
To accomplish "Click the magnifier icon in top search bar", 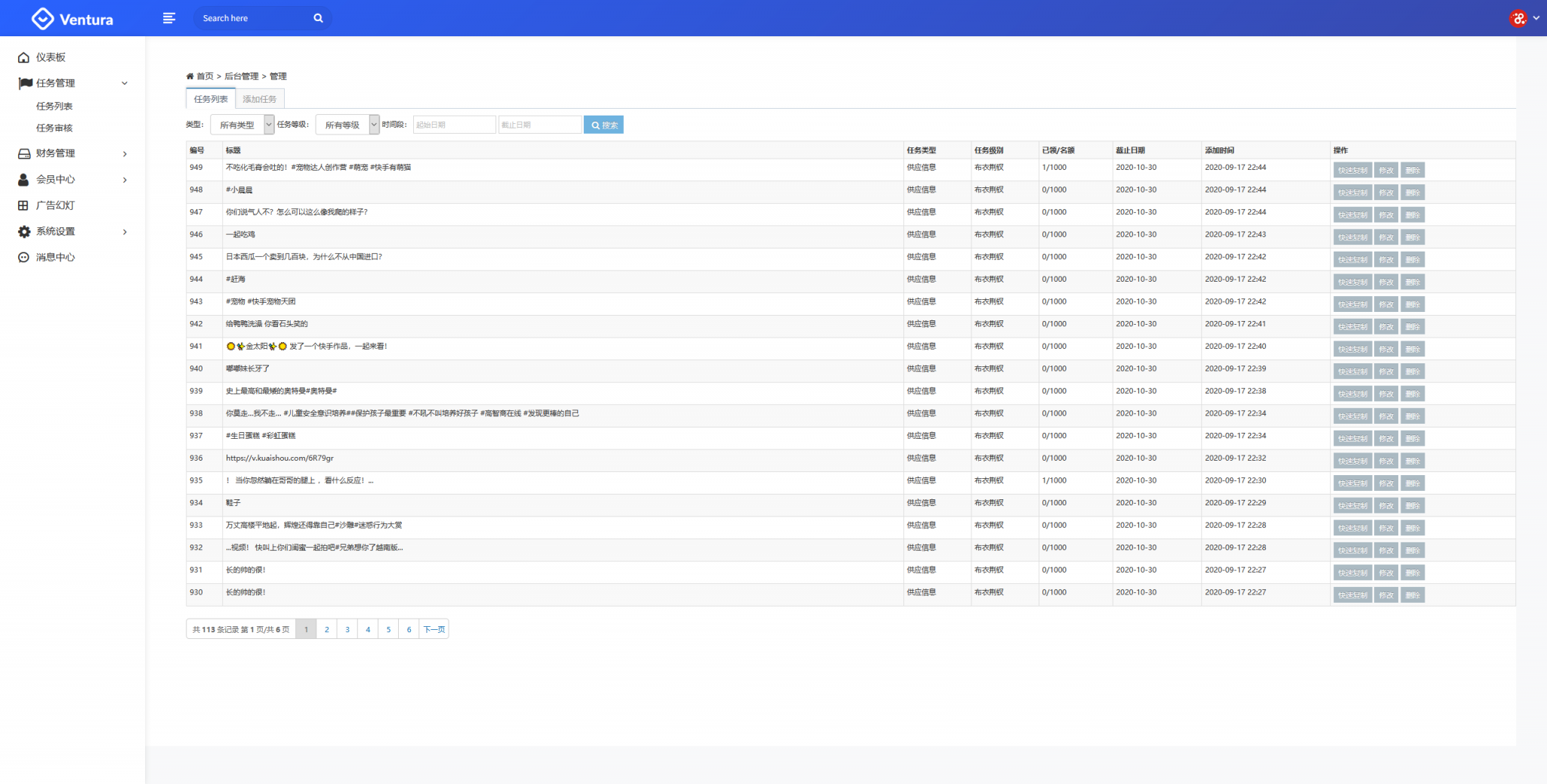I will 318,18.
